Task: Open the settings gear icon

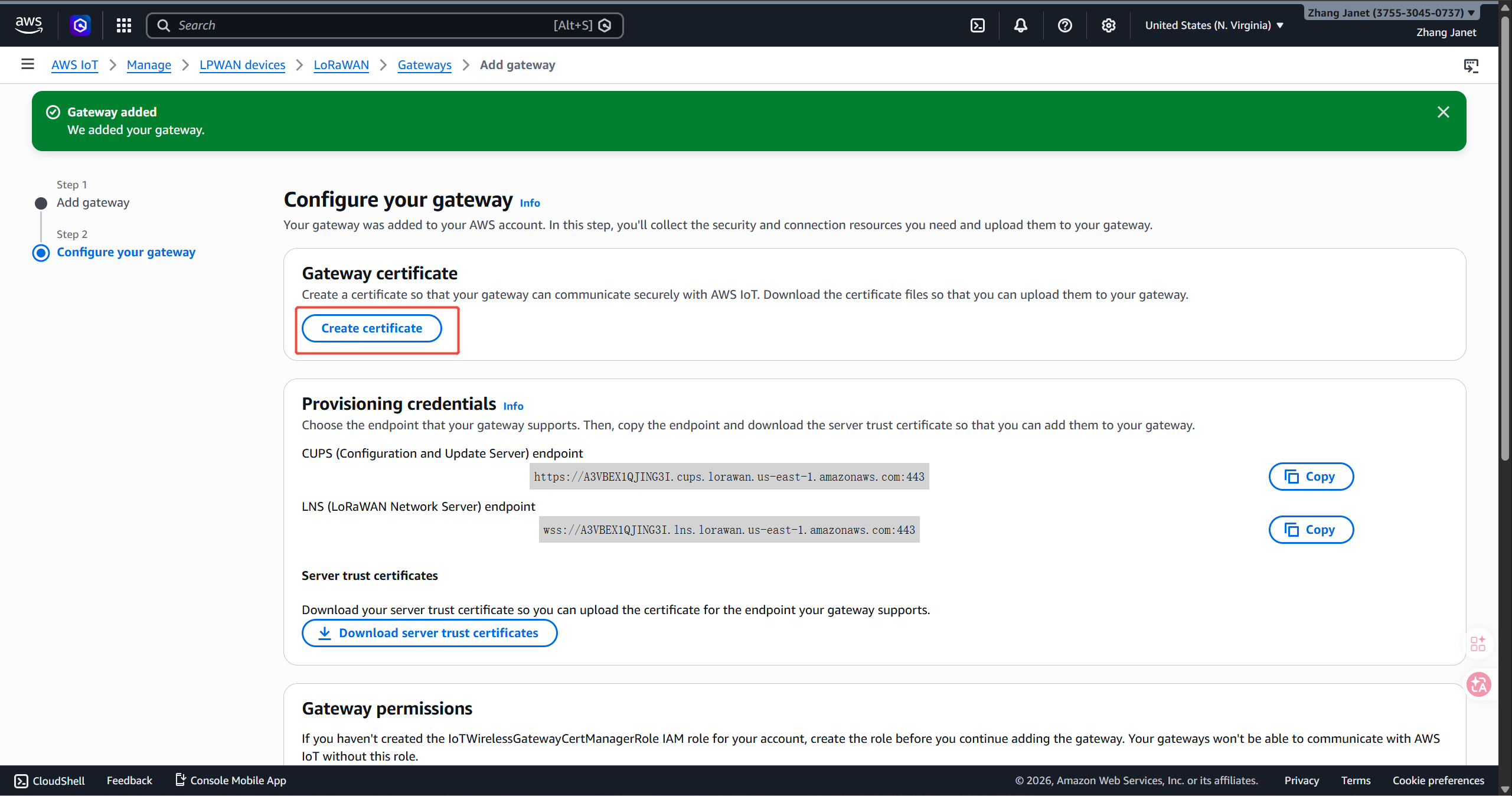Action: [1108, 25]
